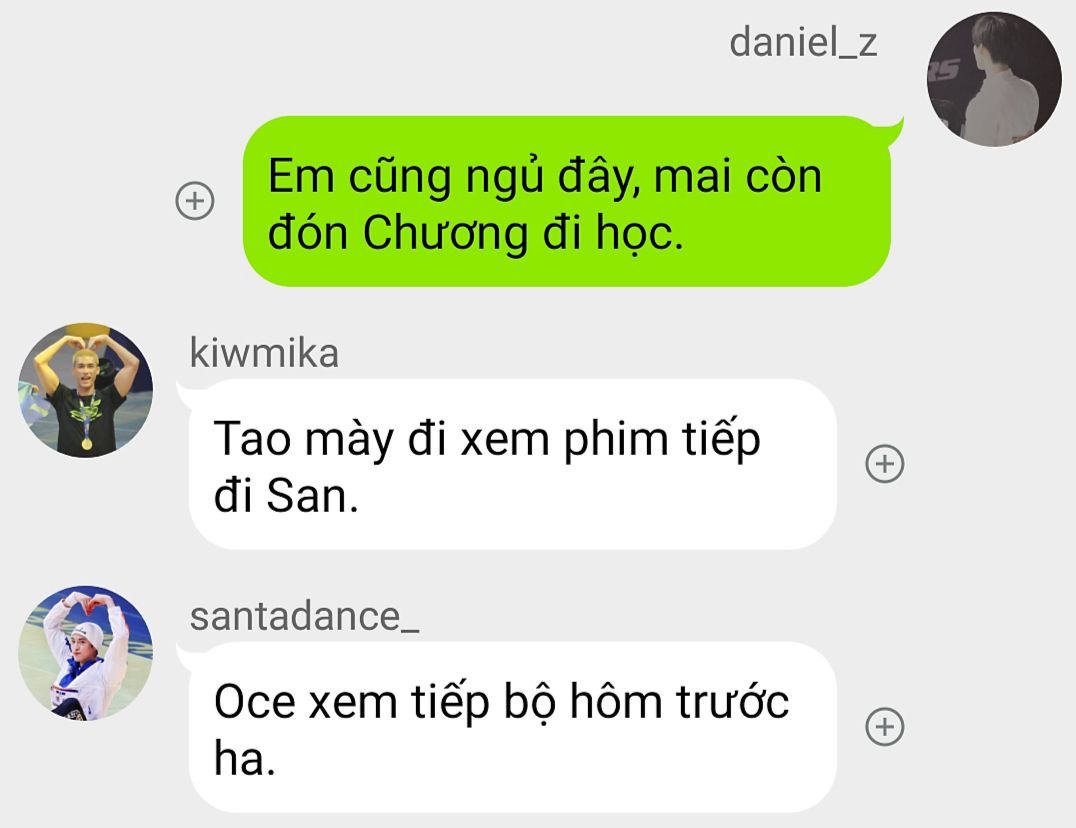Tap the plus icon next to kiwmika's message

tap(885, 464)
